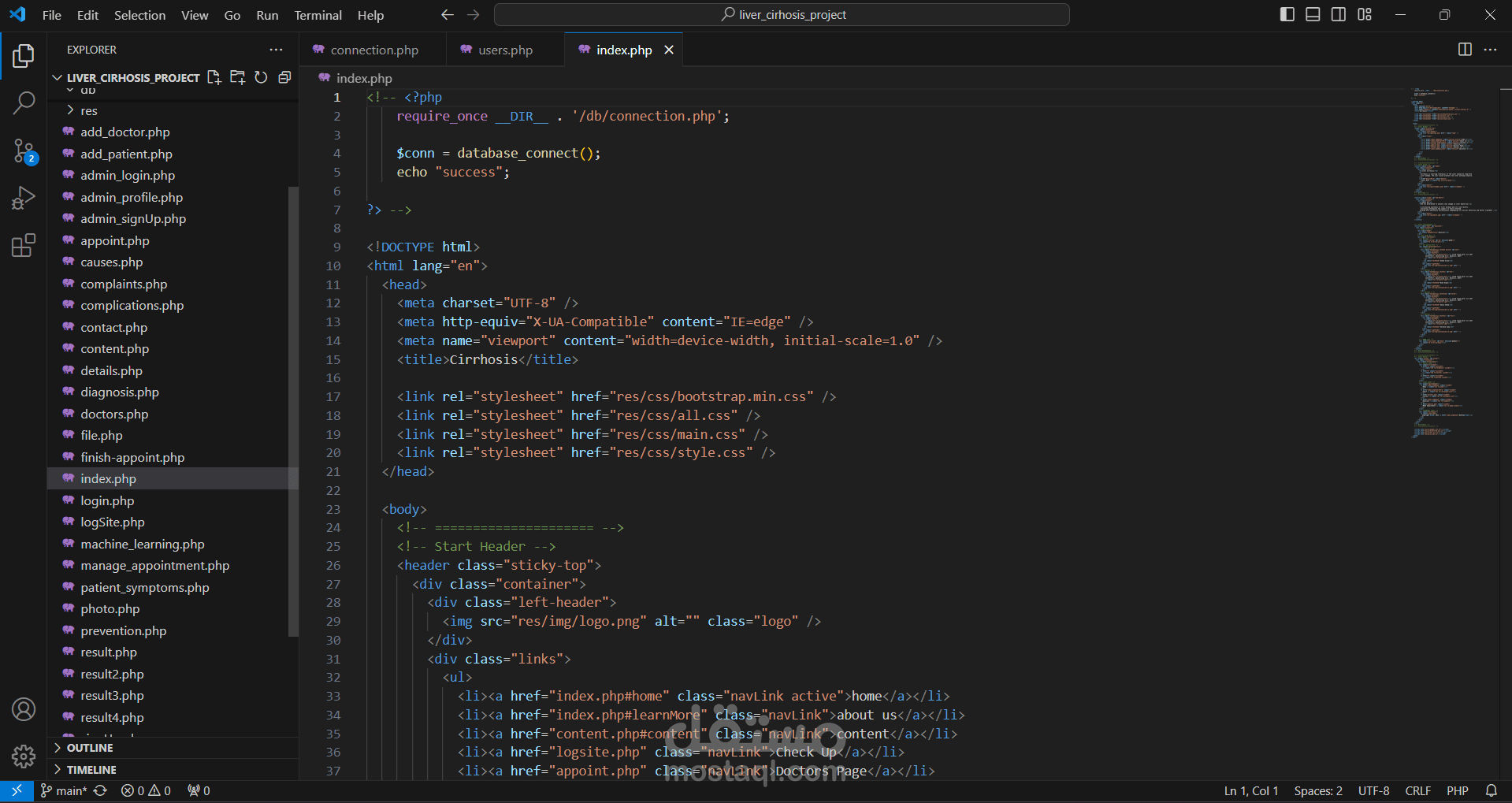Toggle primary side bar visibility

(1287, 14)
